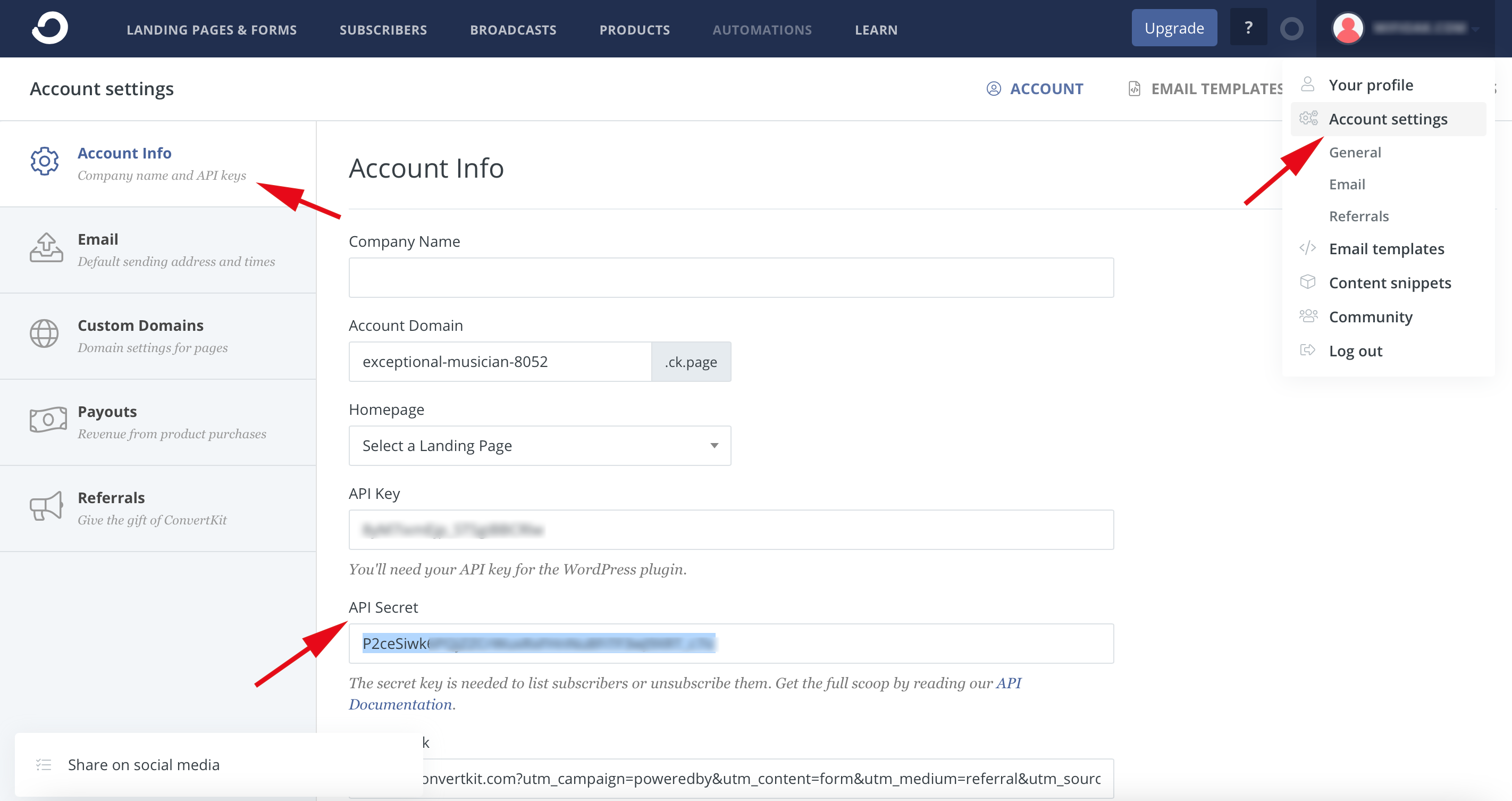Select Content snippets in the user menu

(x=1389, y=282)
